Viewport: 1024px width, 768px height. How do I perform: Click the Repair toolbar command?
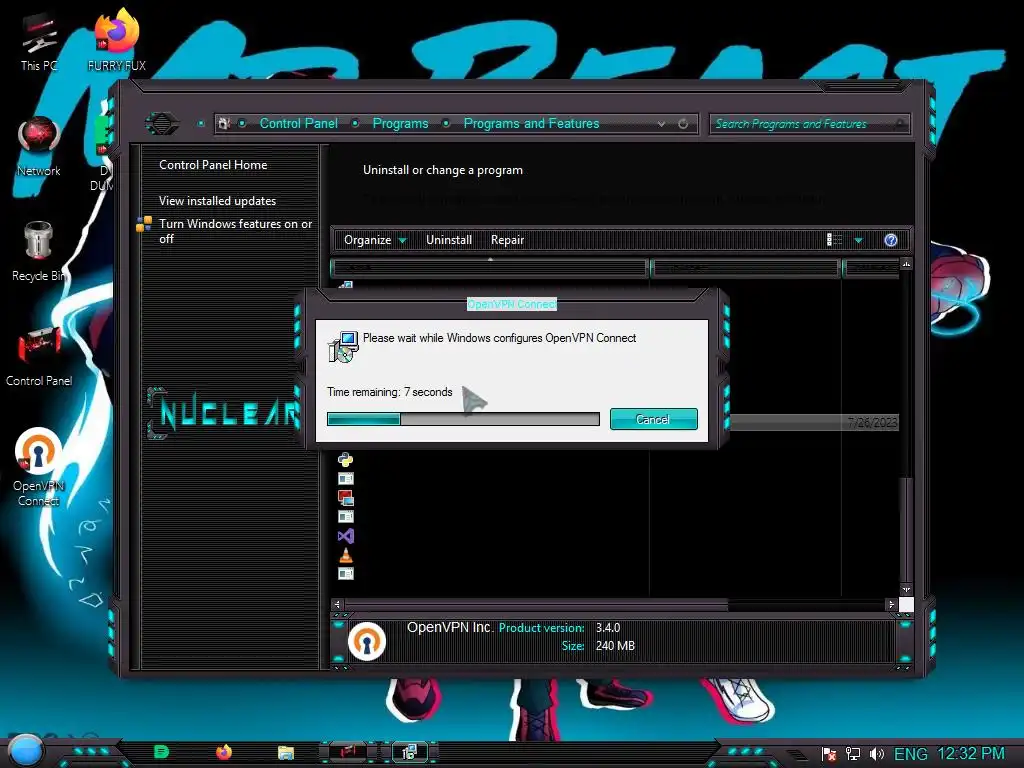tap(507, 240)
